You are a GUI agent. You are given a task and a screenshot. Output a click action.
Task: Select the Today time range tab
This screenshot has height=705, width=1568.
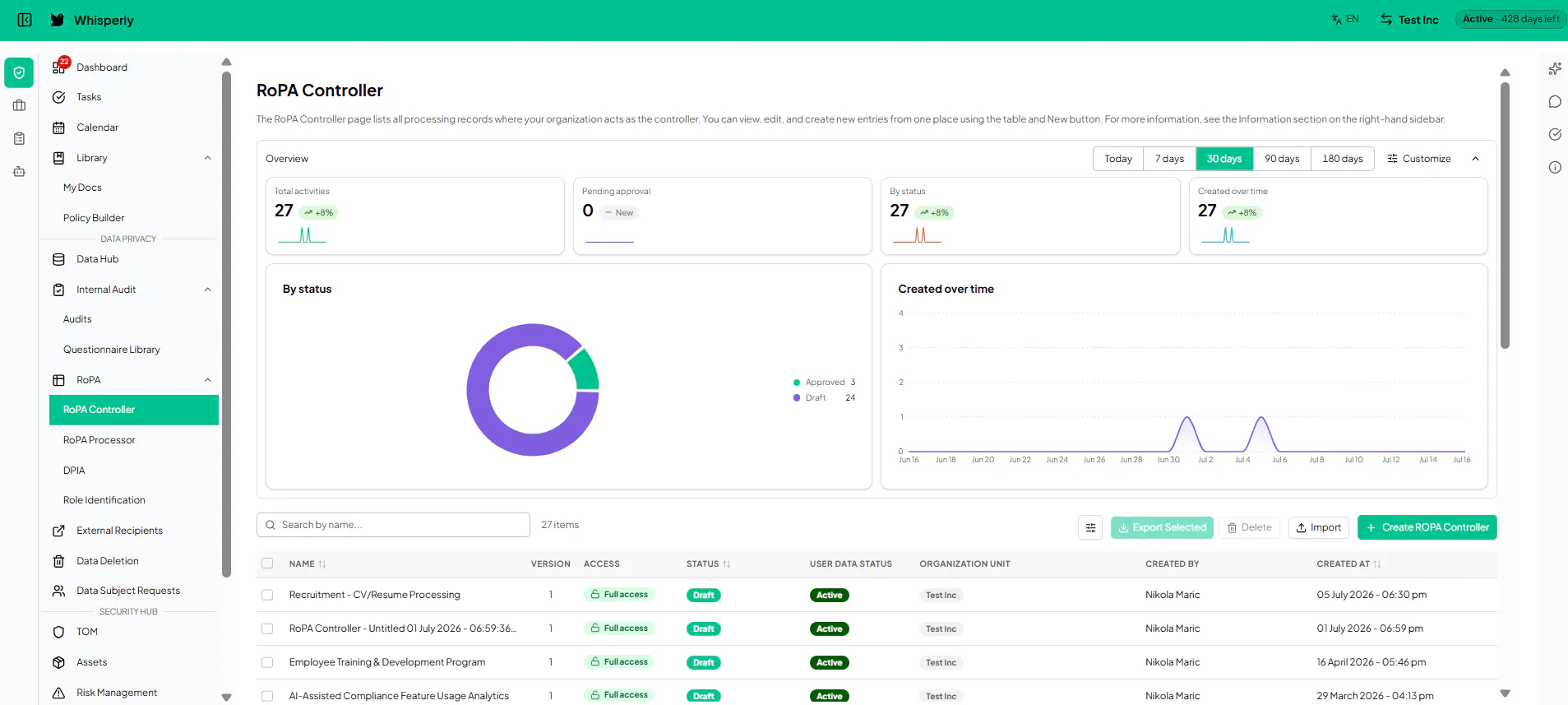[1118, 159]
